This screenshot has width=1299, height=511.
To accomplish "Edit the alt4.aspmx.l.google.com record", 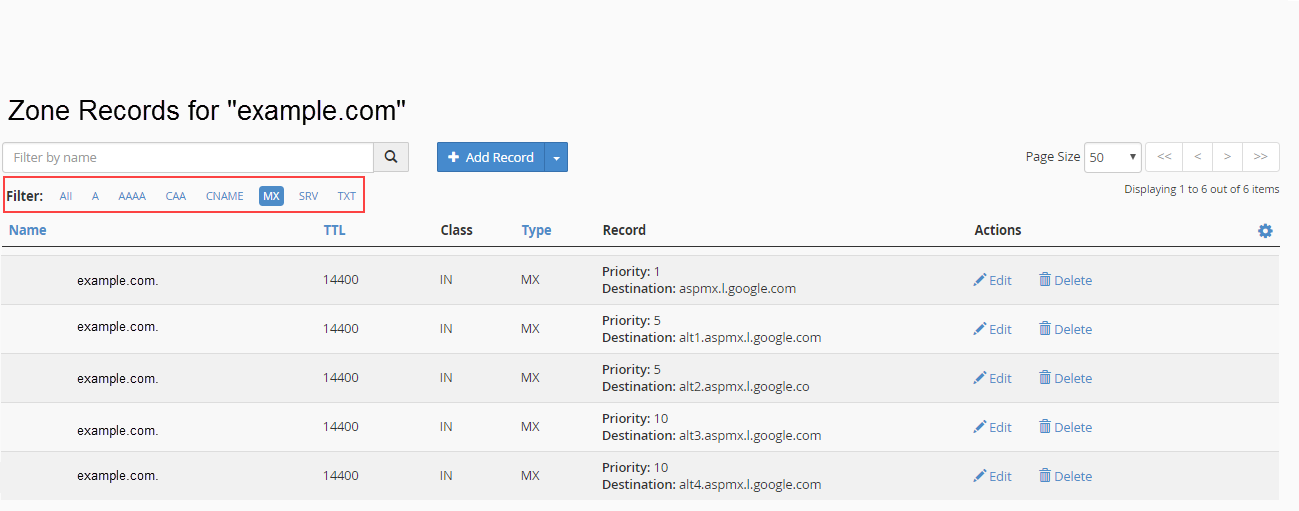I will tap(992, 477).
